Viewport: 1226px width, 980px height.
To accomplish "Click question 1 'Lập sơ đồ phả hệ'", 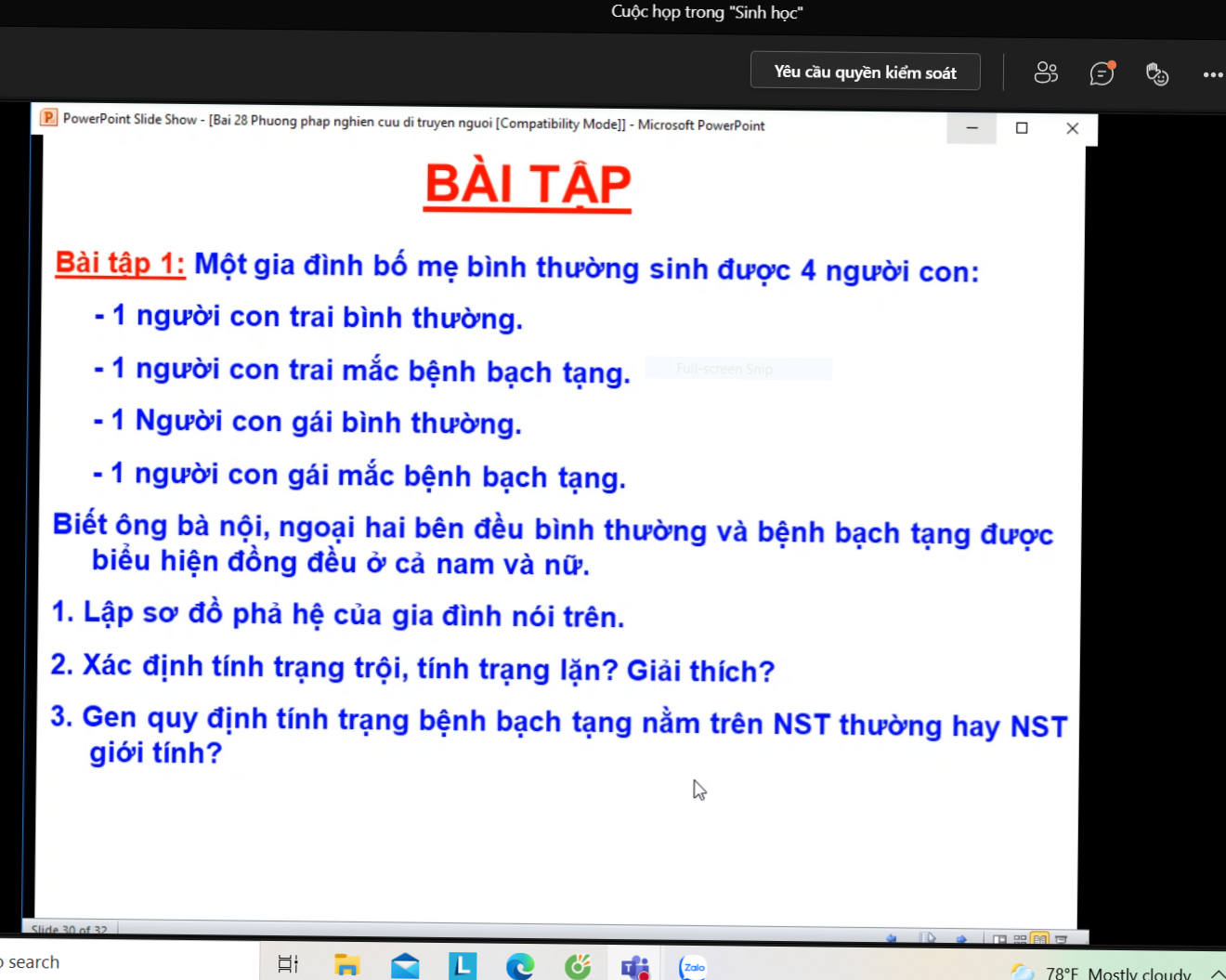I will pos(338,614).
